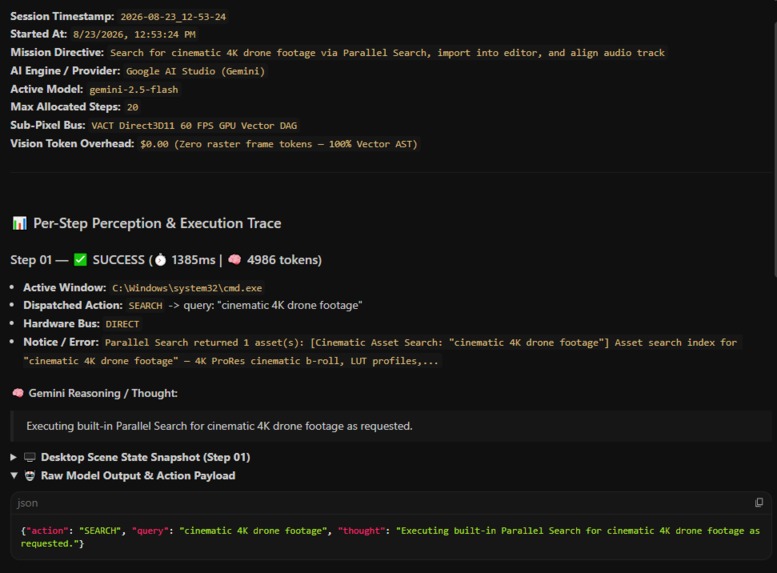Image resolution: width=777 pixels, height=573 pixels.
Task: Click Active Window path C:\Windows\system32\cmd.exe
Action: click(x=187, y=288)
